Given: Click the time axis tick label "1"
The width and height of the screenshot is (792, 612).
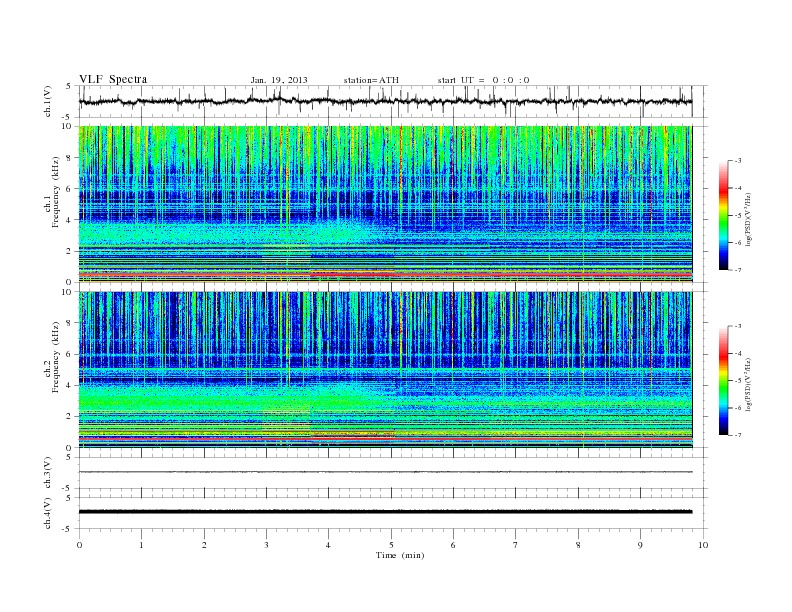Looking at the screenshot, I should (x=141, y=545).
